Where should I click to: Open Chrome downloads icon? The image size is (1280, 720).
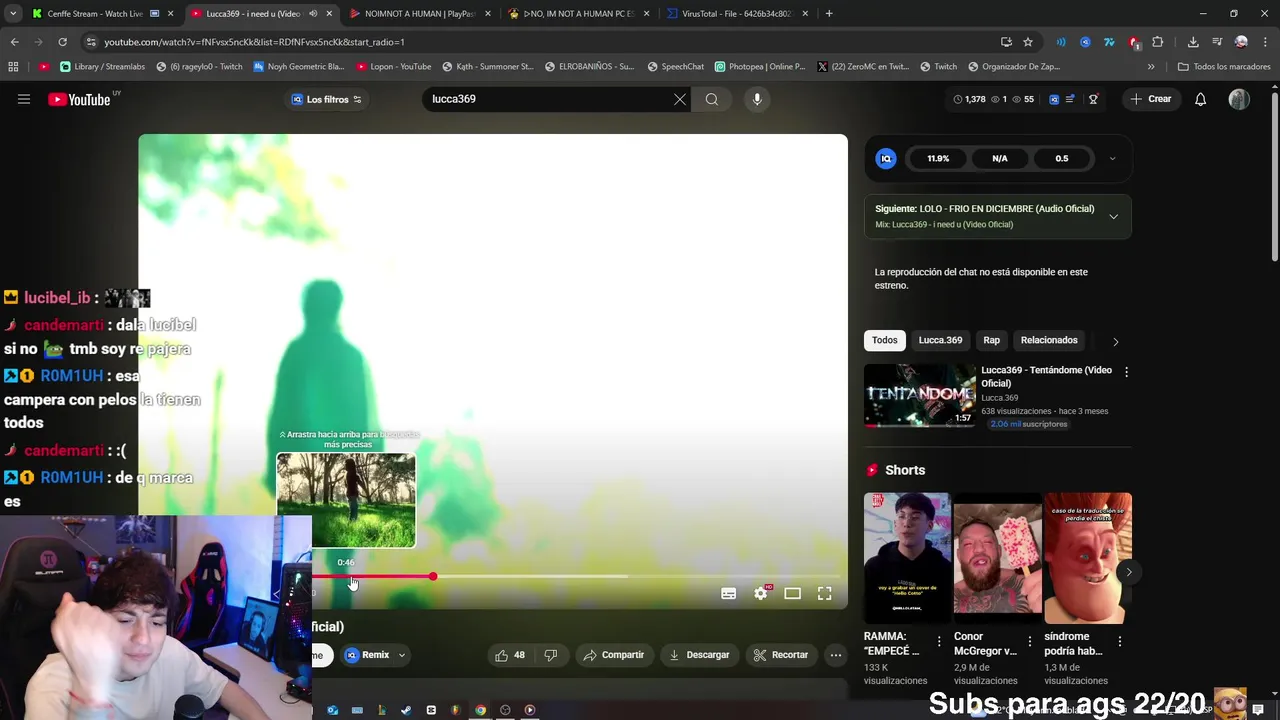[x=1193, y=42]
